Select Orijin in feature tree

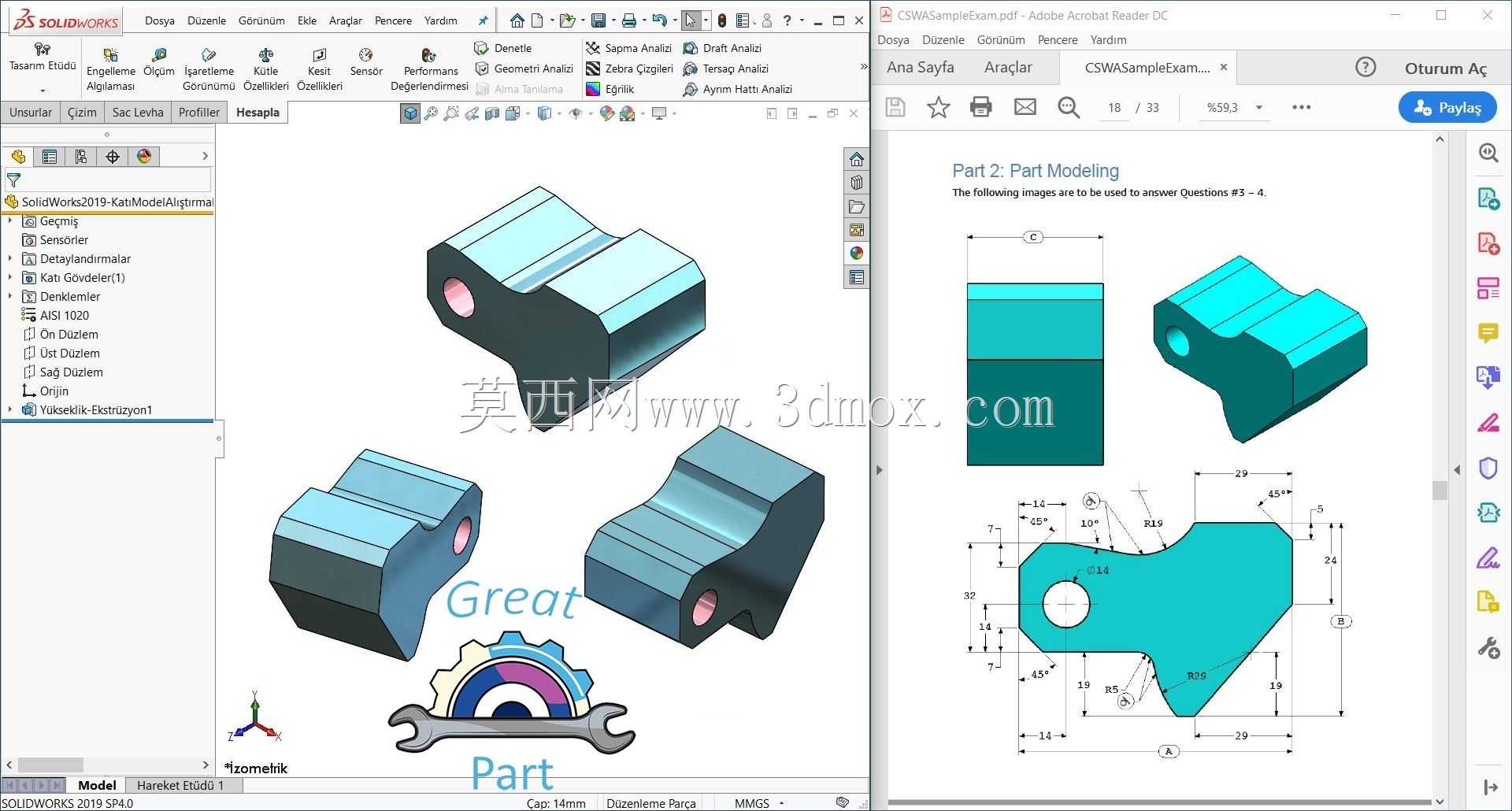point(46,391)
